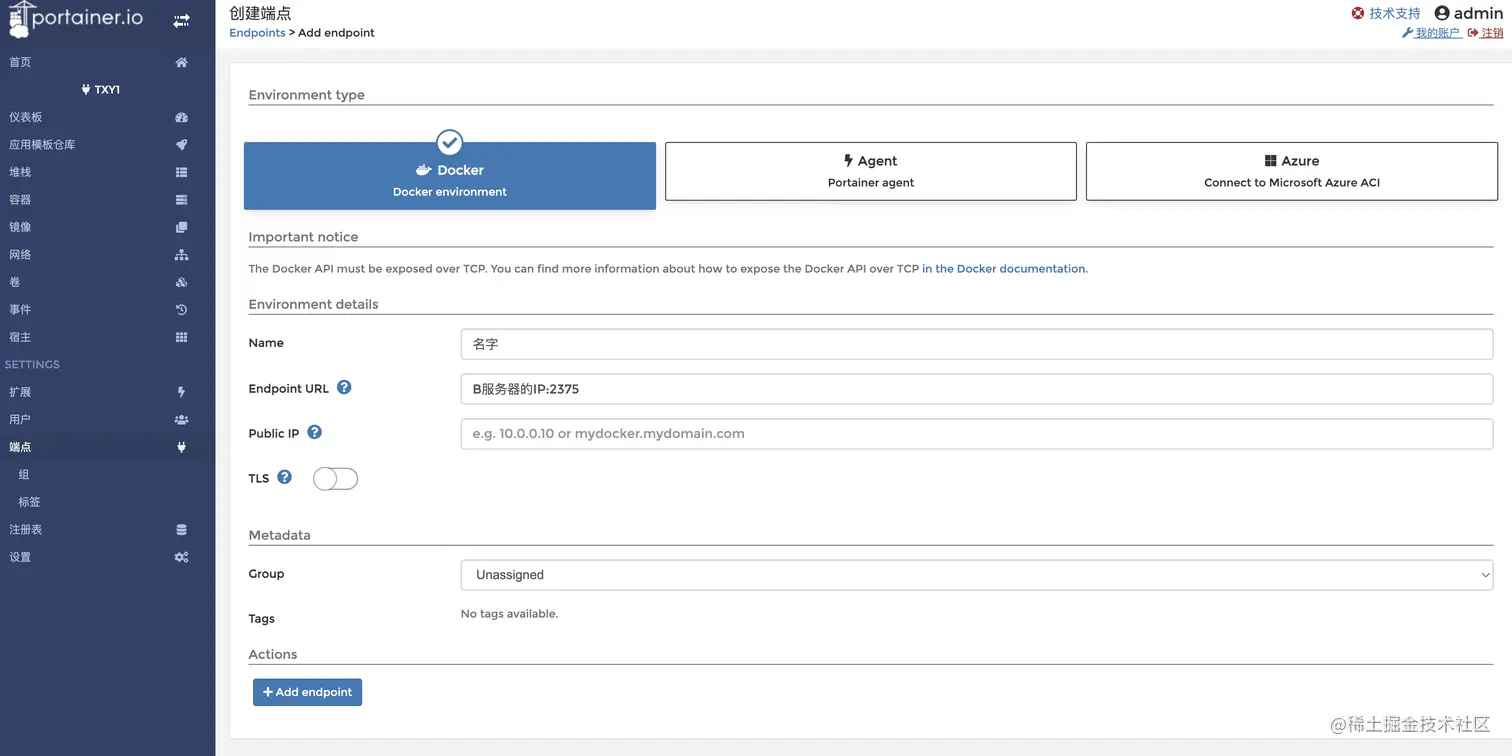This screenshot has height=756, width=1512.
Task: Toggle the TLS switch on
Action: click(335, 479)
